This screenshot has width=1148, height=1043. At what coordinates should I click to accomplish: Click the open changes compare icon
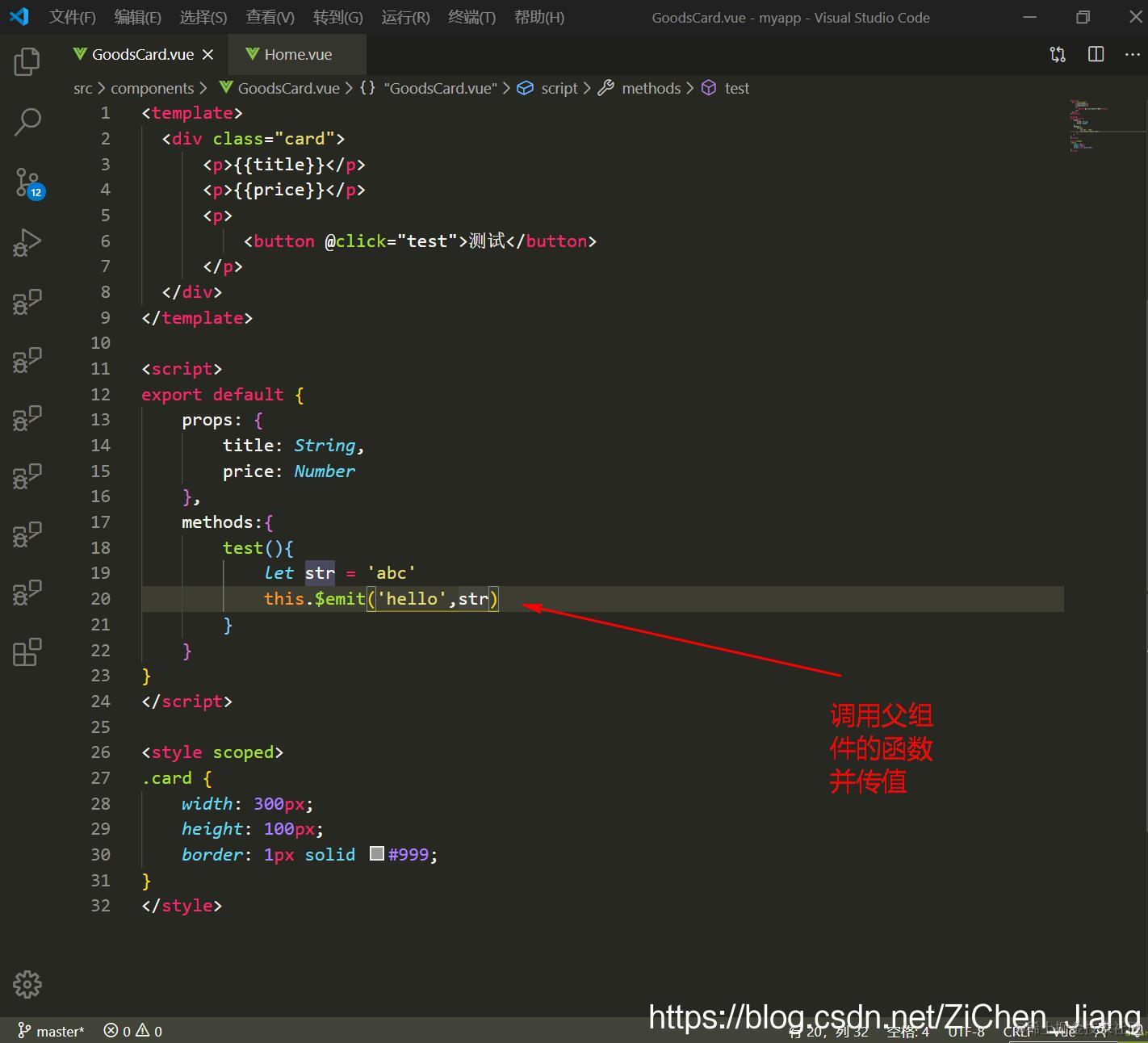1058,54
